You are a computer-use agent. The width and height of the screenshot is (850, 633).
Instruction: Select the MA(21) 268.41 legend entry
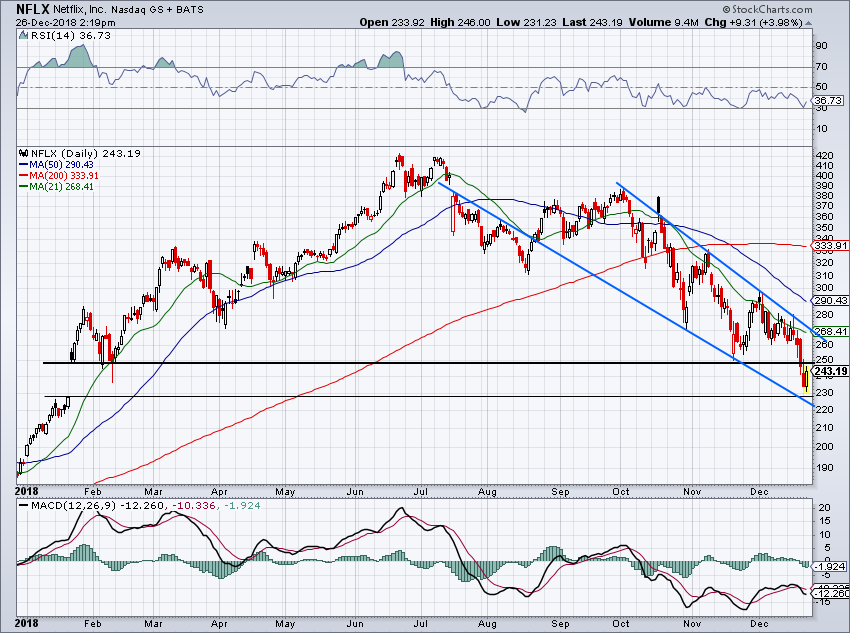pyautogui.click(x=56, y=186)
